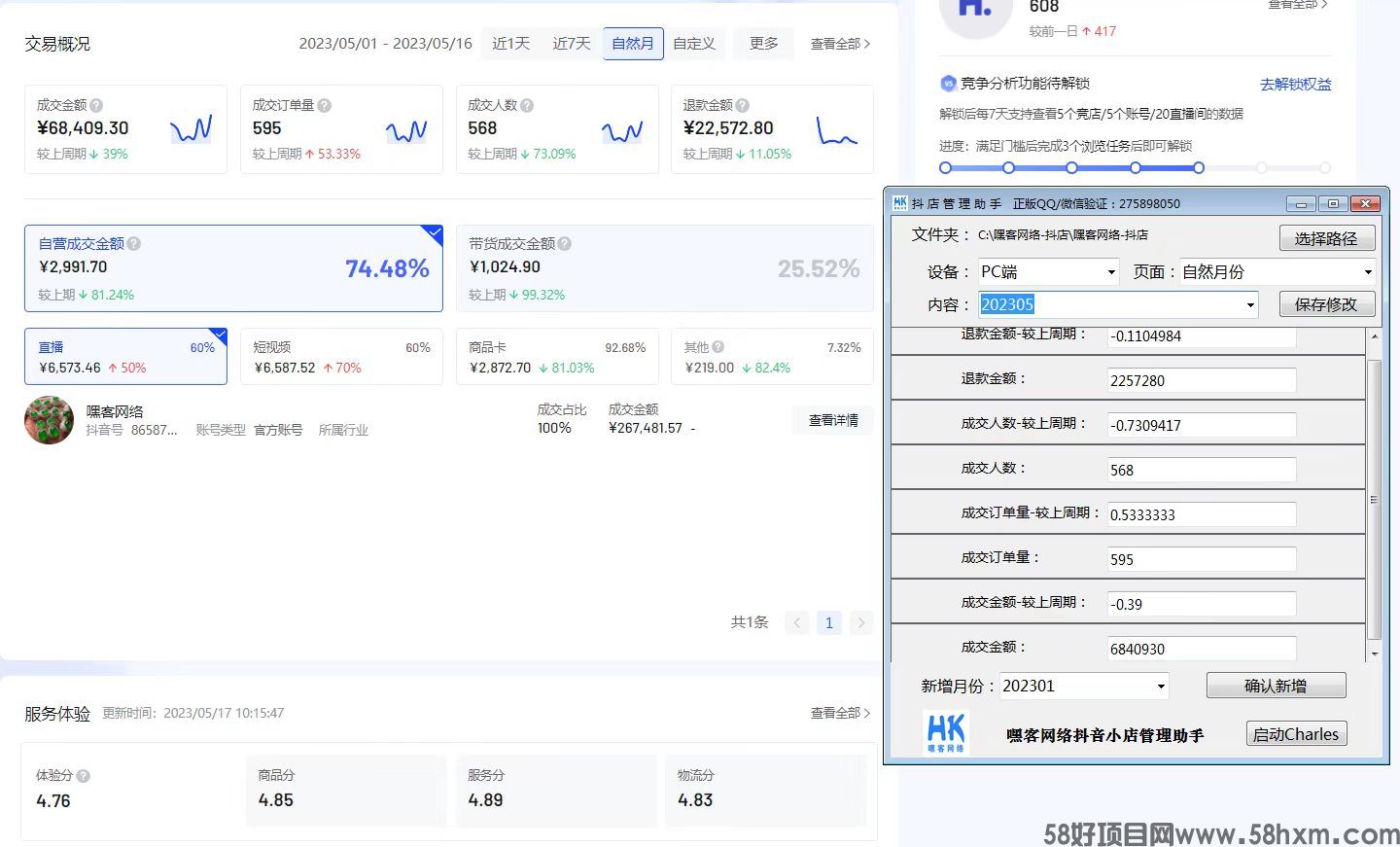The height and width of the screenshot is (847, 1400).
Task: Open 内容 dropdown showing 202305
Action: click(x=1118, y=304)
